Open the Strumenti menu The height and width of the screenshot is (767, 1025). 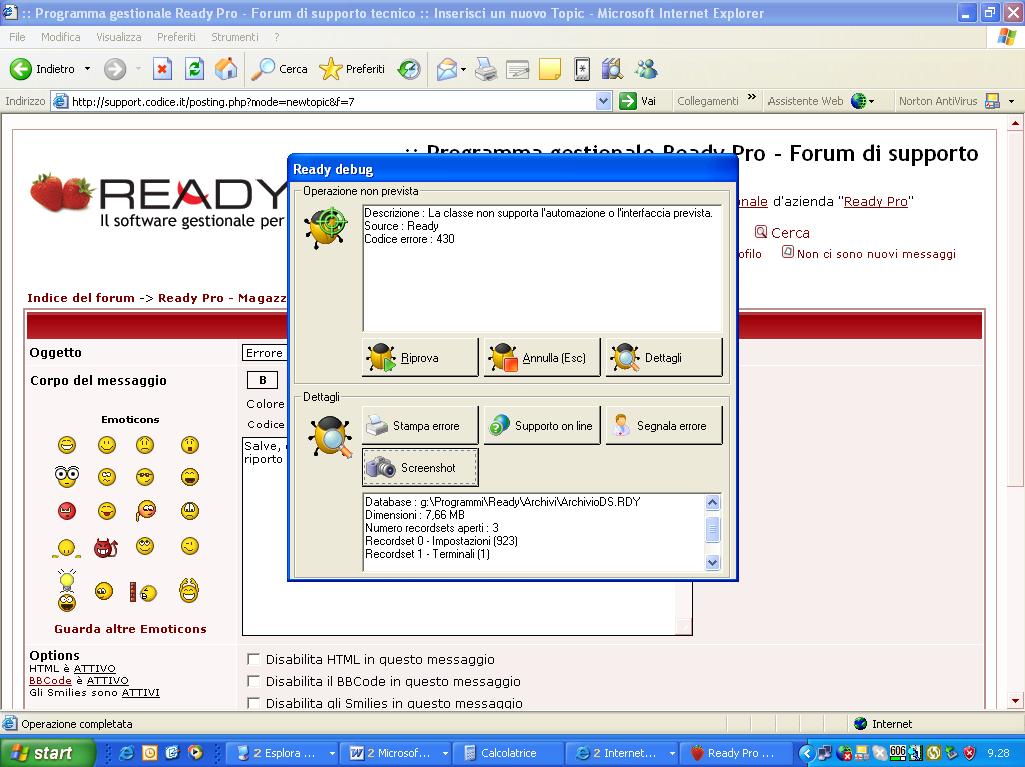tap(235, 37)
